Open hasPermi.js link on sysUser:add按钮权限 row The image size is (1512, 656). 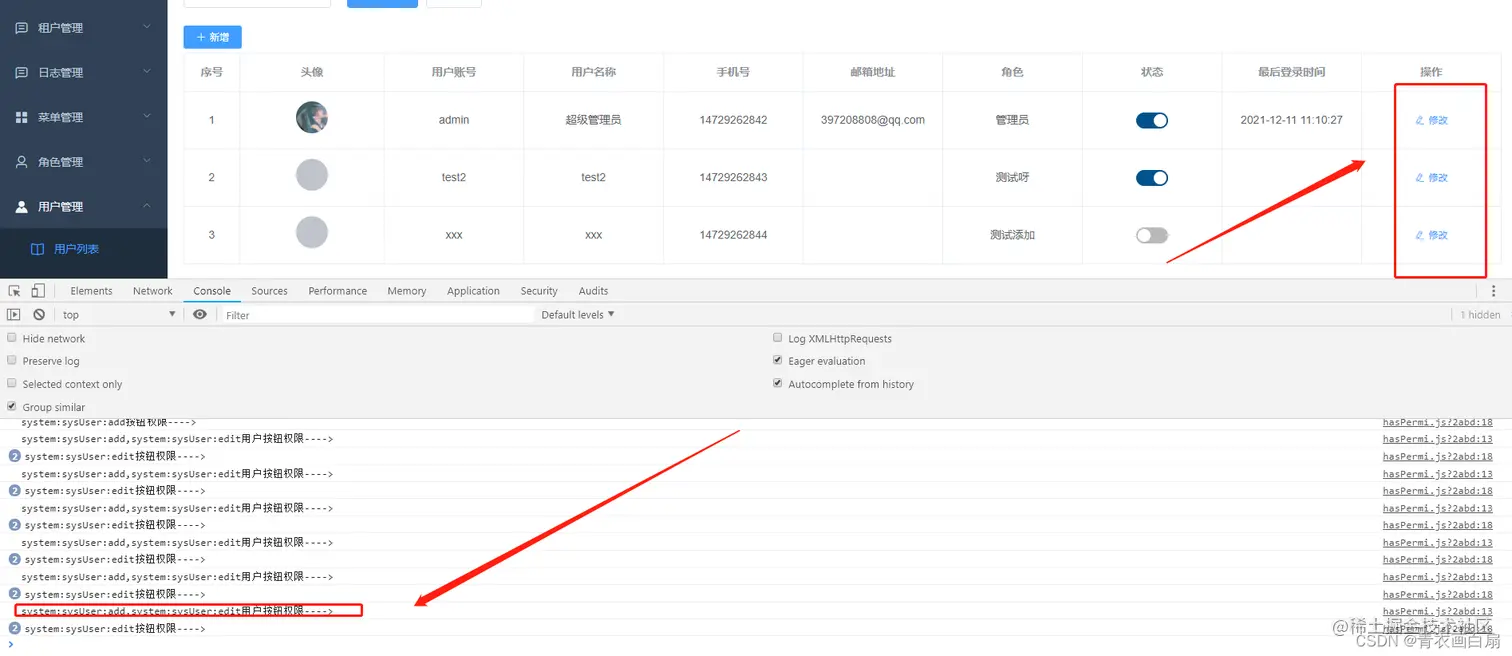[1438, 423]
